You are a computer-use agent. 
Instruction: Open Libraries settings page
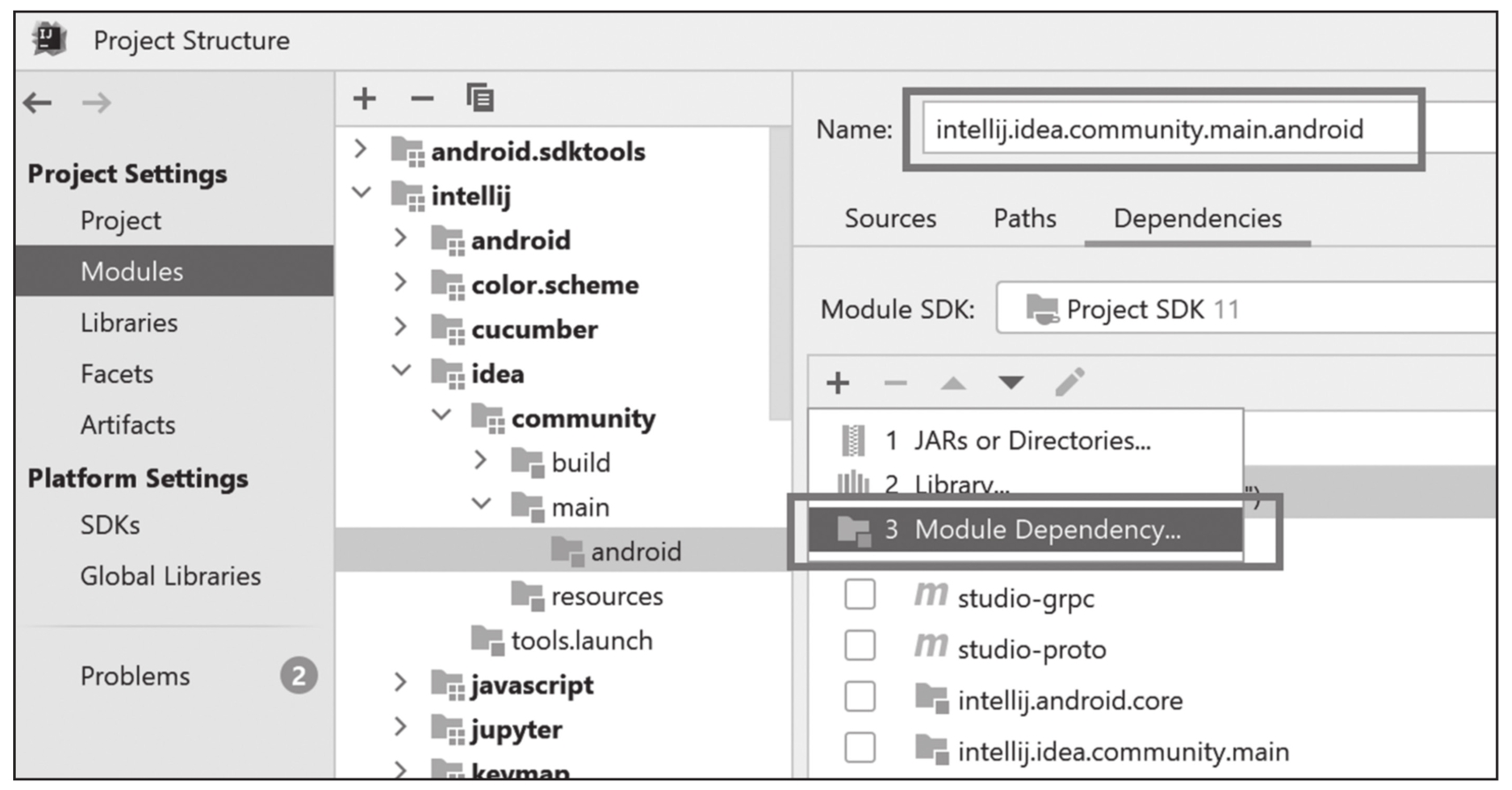129,323
